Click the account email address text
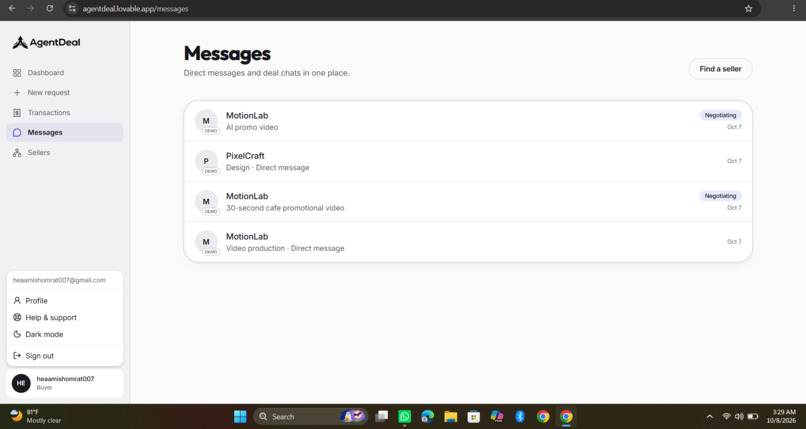Screen dimensions: 806x429 (59, 281)
